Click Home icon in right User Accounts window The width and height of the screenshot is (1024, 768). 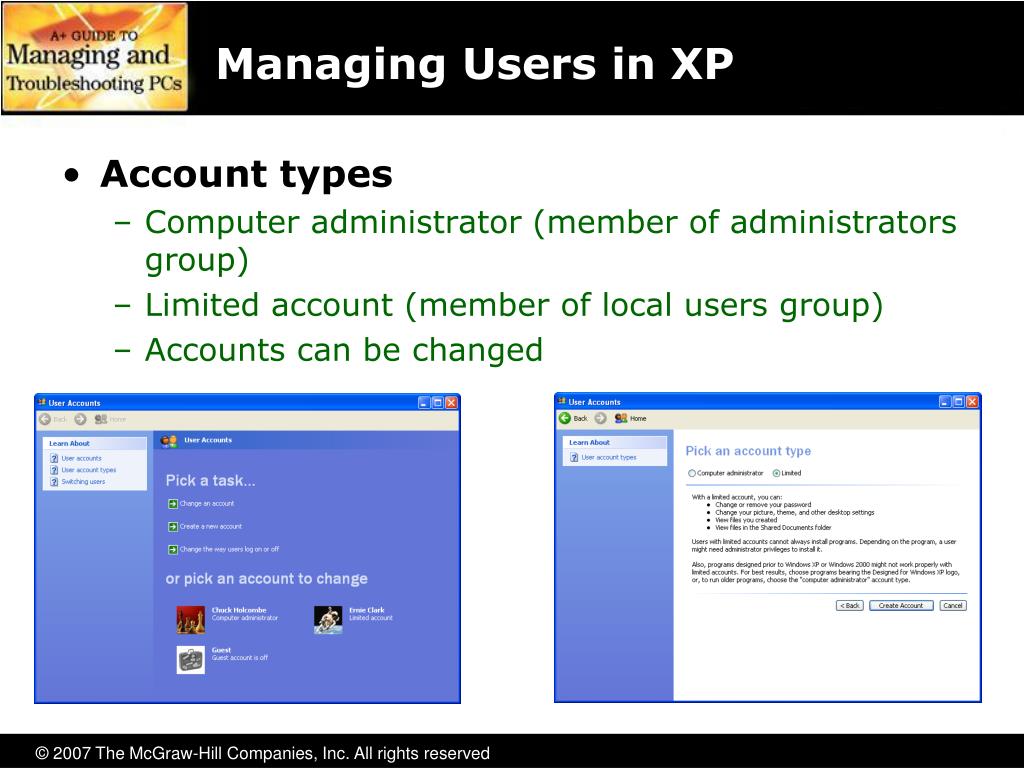[x=620, y=418]
